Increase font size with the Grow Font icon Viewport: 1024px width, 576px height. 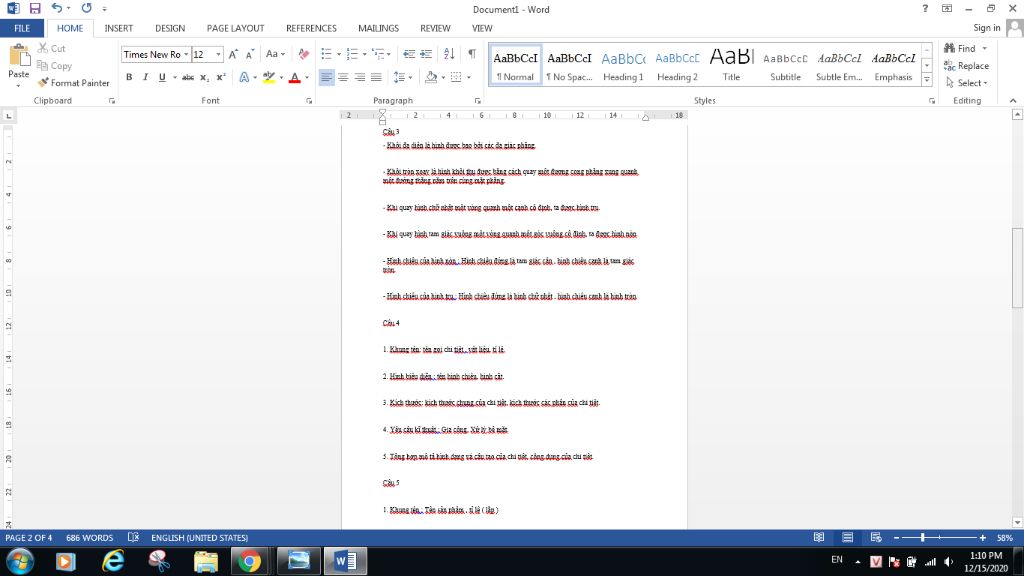click(233, 54)
